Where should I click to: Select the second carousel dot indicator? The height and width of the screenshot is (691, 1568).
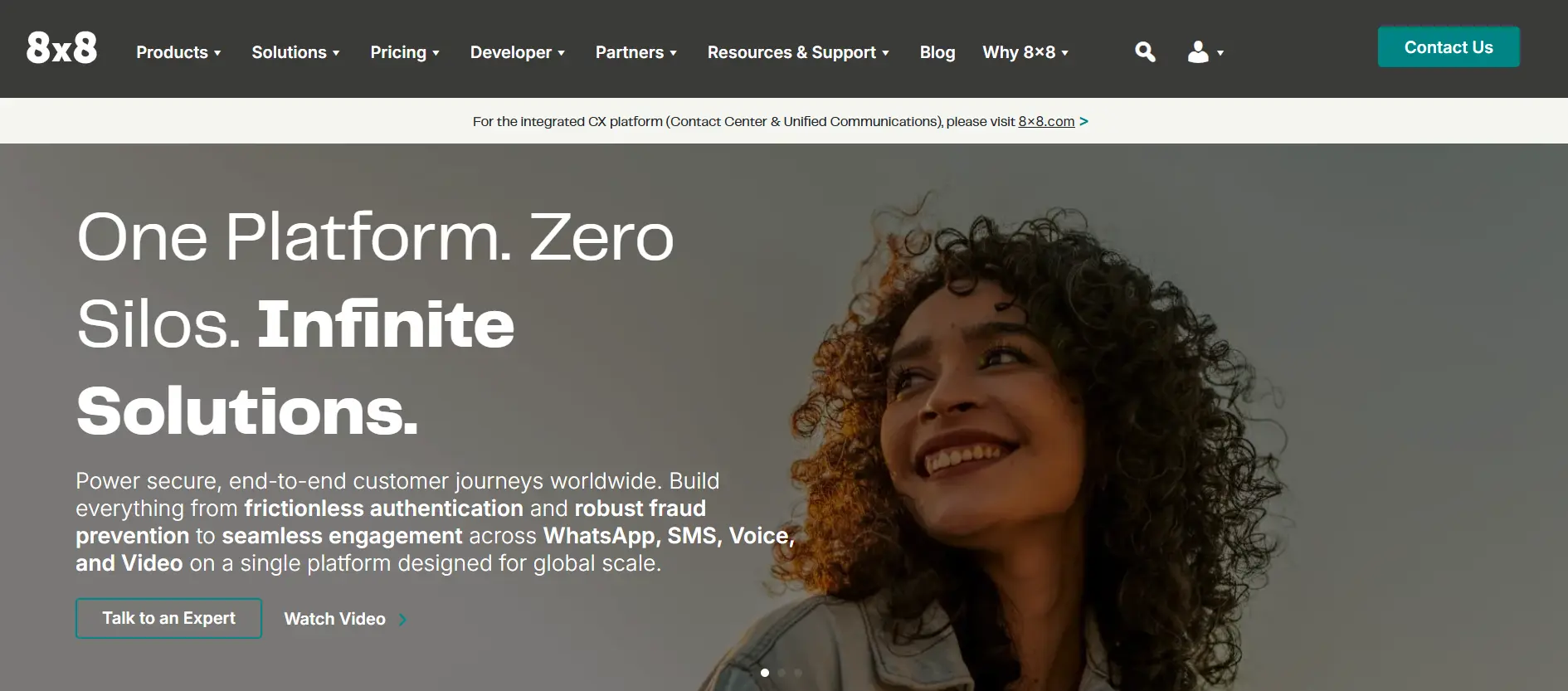click(782, 673)
